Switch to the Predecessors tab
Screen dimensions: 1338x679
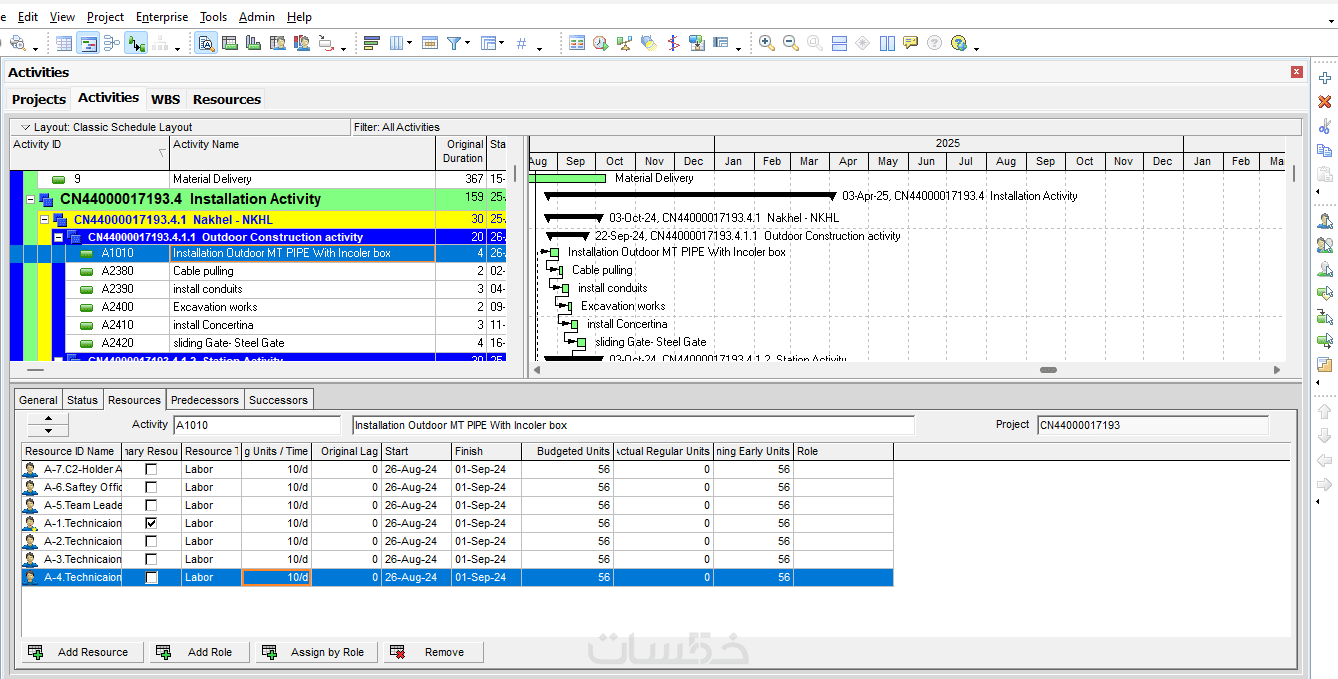tap(204, 400)
